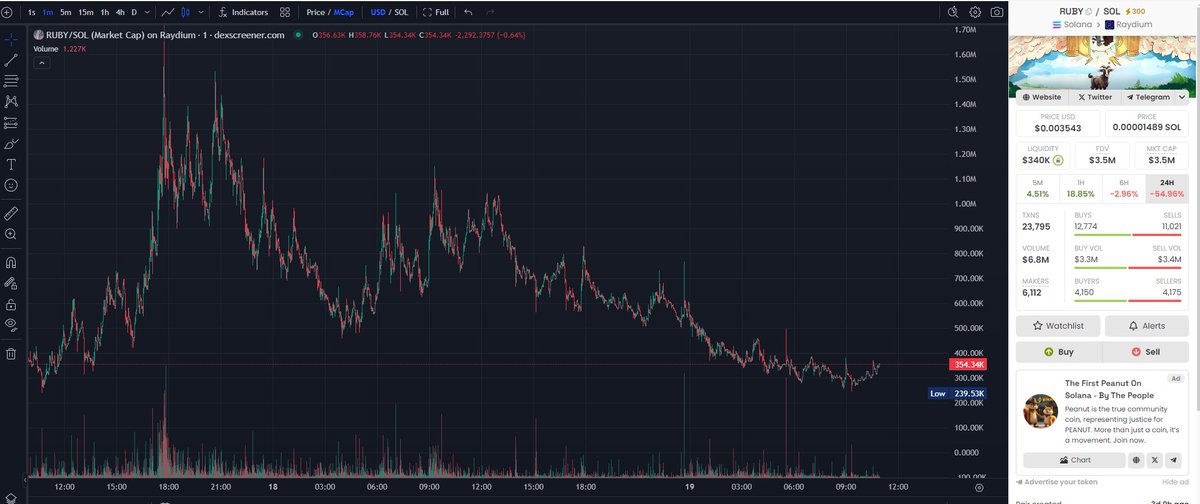Image resolution: width=1200 pixels, height=504 pixels.
Task: Open the Alerts button
Action: [1146, 326]
